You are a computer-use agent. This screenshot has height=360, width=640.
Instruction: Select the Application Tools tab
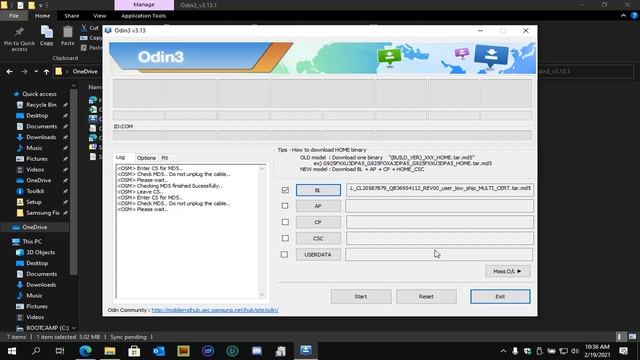point(144,16)
